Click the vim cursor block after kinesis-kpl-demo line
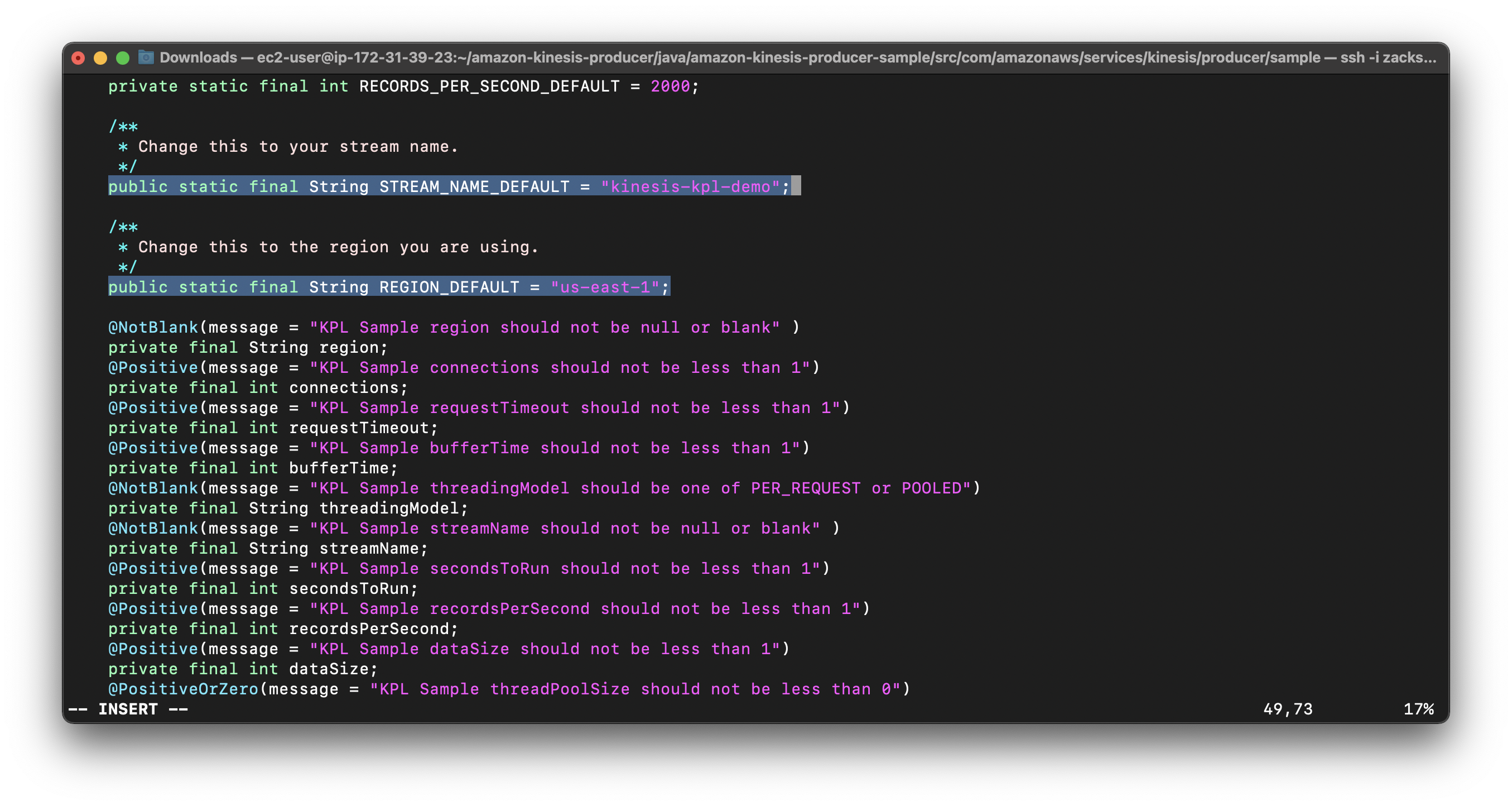Viewport: 1512px width, 806px height. [x=796, y=186]
